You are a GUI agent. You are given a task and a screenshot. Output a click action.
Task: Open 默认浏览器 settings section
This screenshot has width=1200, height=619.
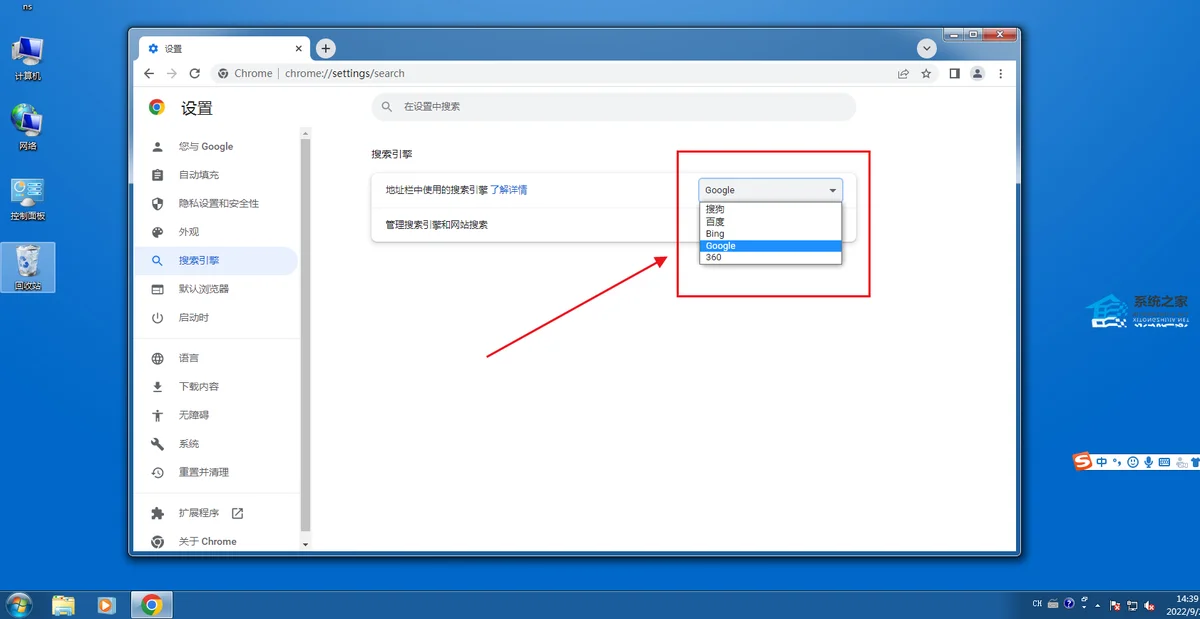point(204,289)
